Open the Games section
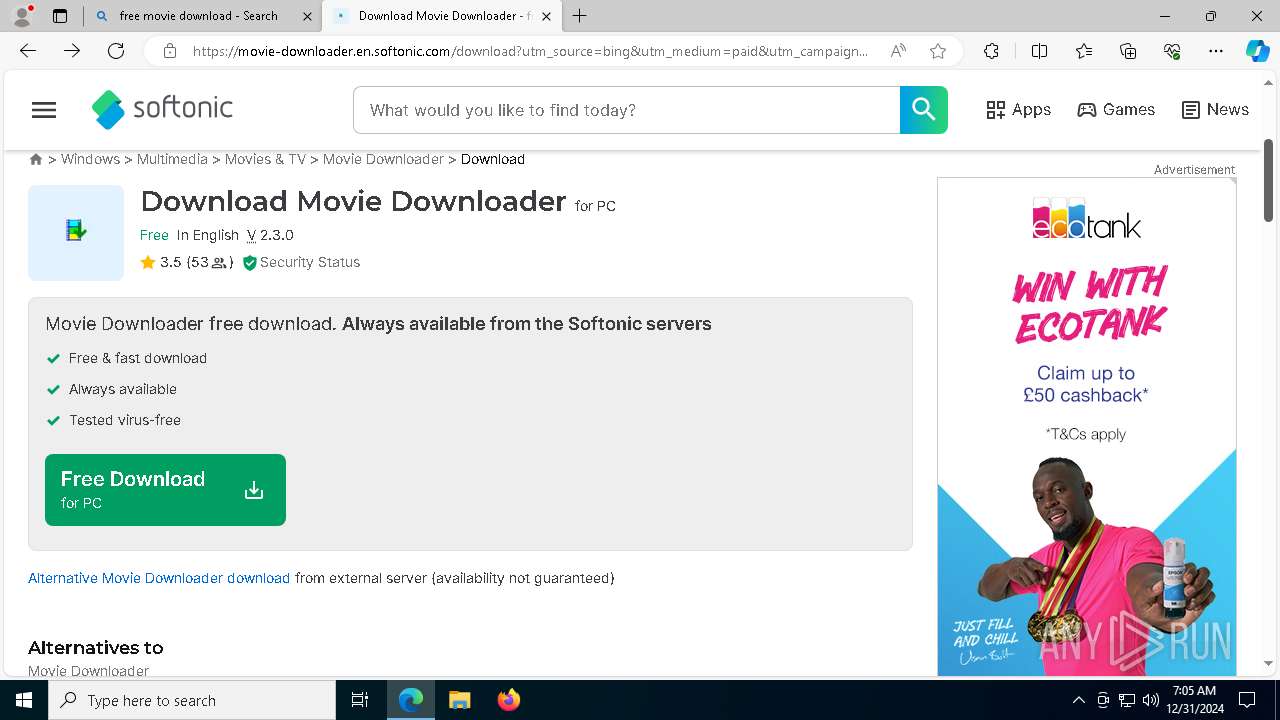This screenshot has height=720, width=1280. point(1116,110)
